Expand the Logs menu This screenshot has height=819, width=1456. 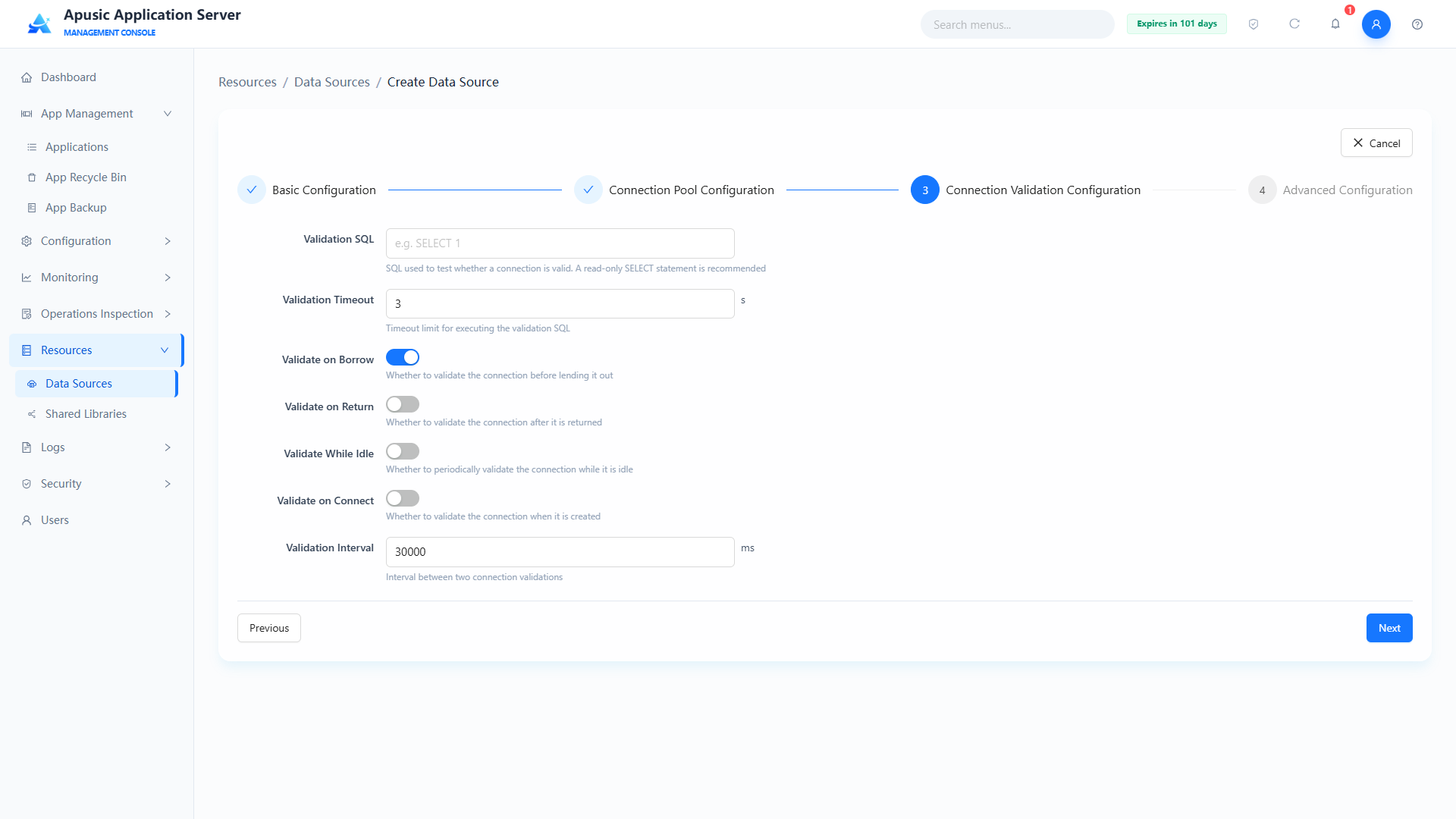click(x=97, y=447)
